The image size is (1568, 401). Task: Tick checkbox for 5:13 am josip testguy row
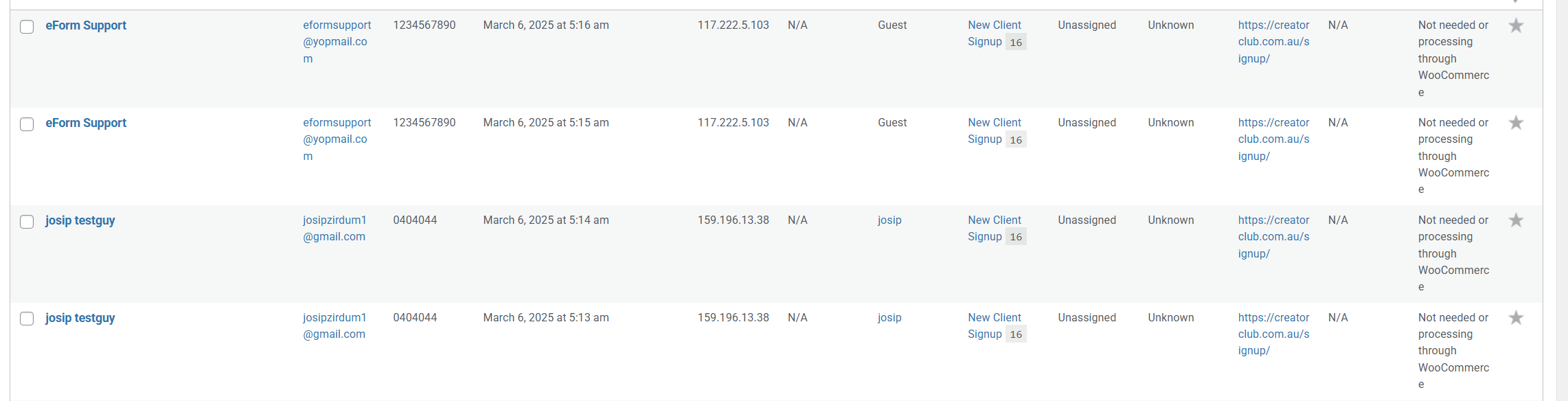tap(27, 319)
